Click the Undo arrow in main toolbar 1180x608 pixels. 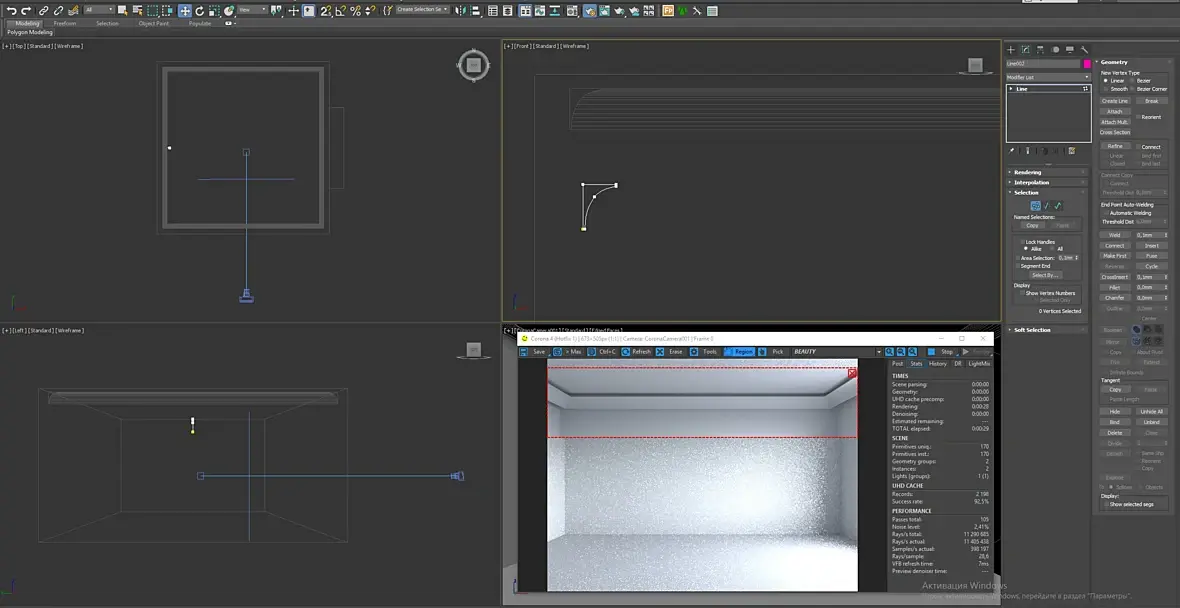11,11
